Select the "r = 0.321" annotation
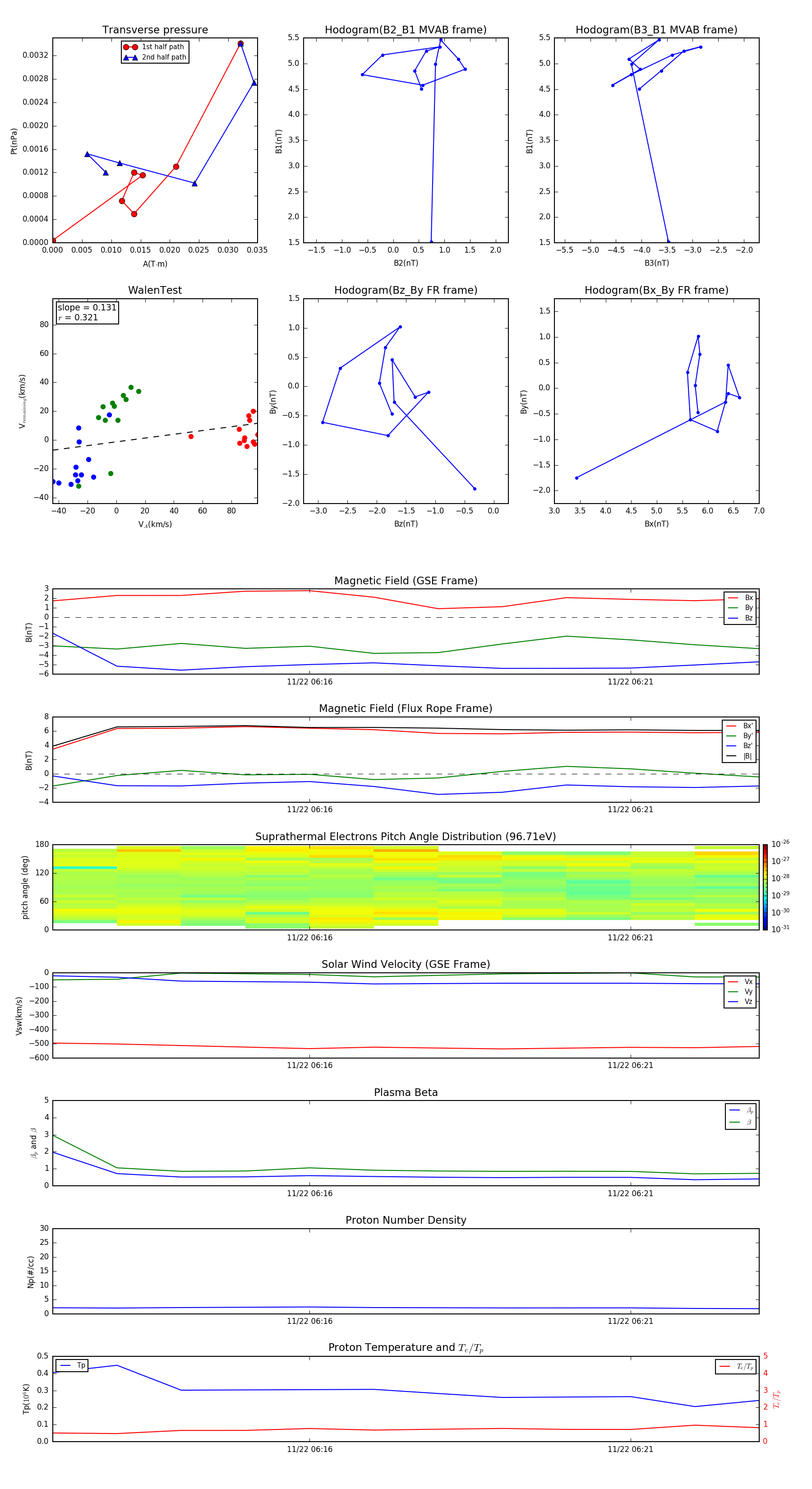This screenshot has height=1489, width=812. [x=78, y=317]
